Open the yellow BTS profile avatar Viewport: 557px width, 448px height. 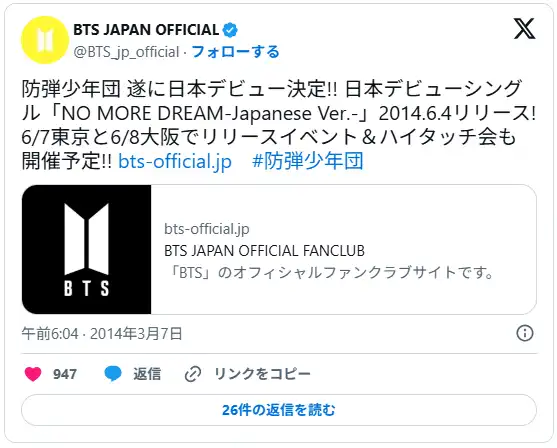pyautogui.click(x=44, y=40)
